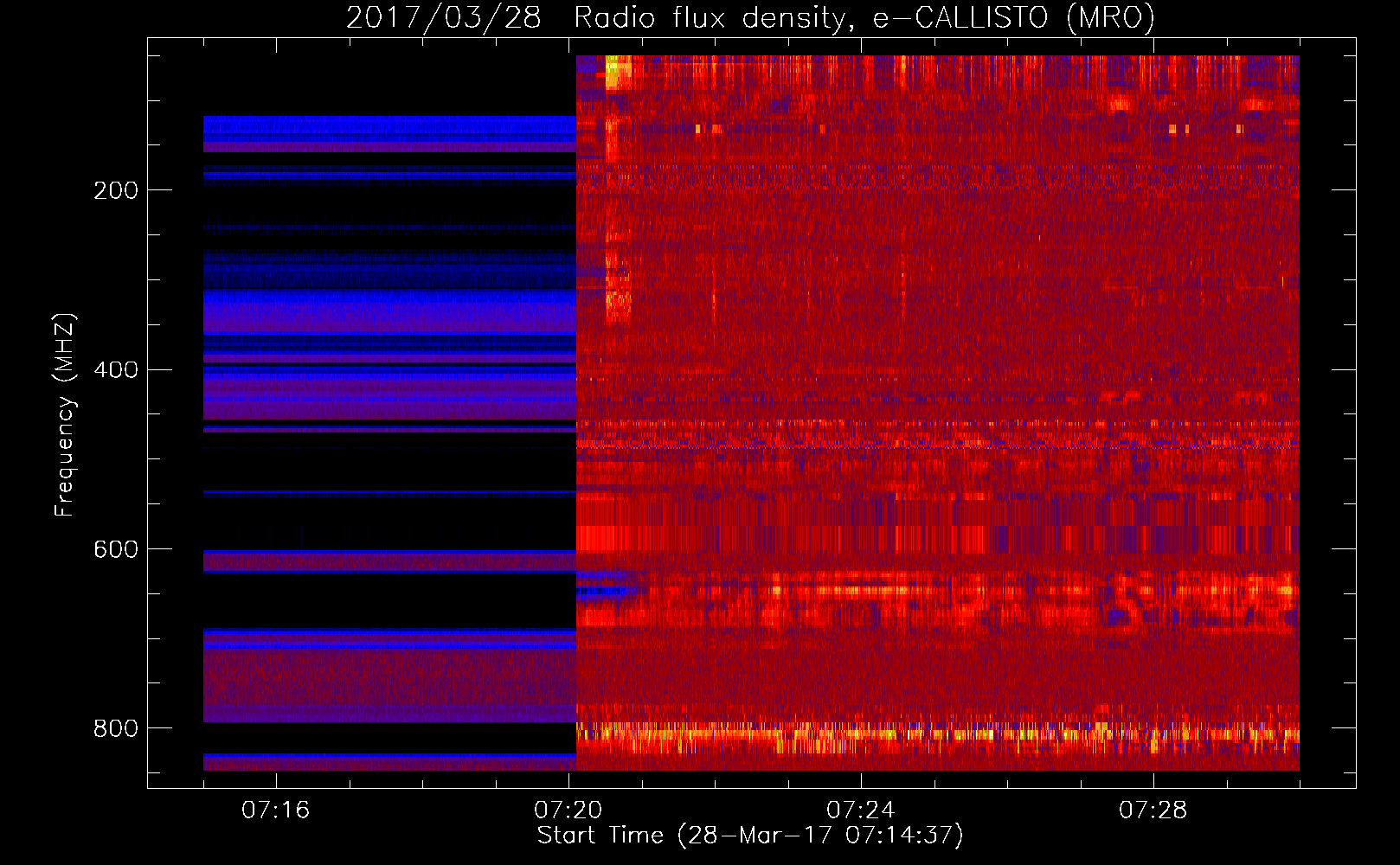1400x865 pixels.
Task: Click the 'Frequency (MHZ)' axis label
Action: 64,414
